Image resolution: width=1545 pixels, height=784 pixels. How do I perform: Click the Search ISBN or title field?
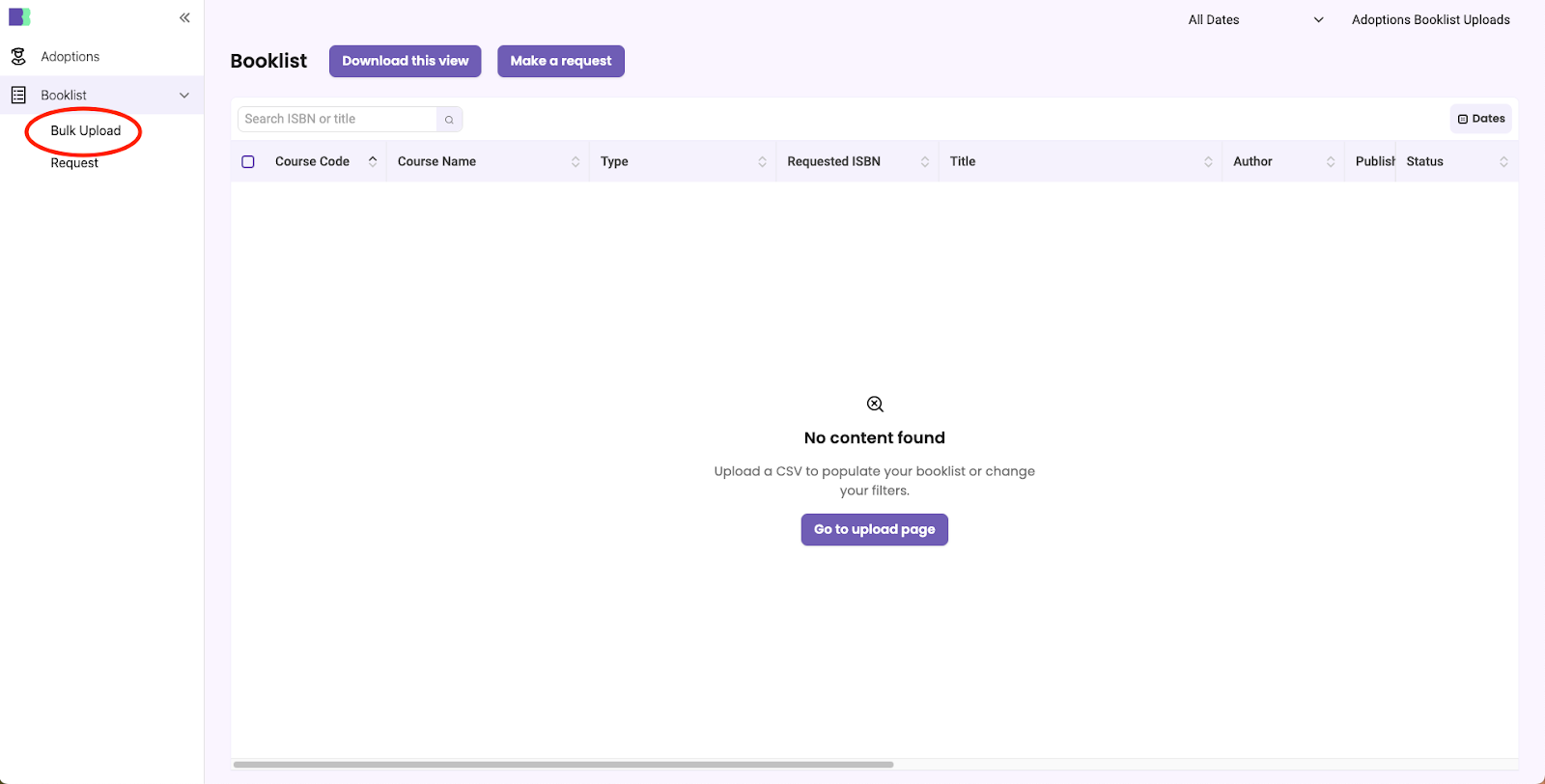click(x=338, y=119)
